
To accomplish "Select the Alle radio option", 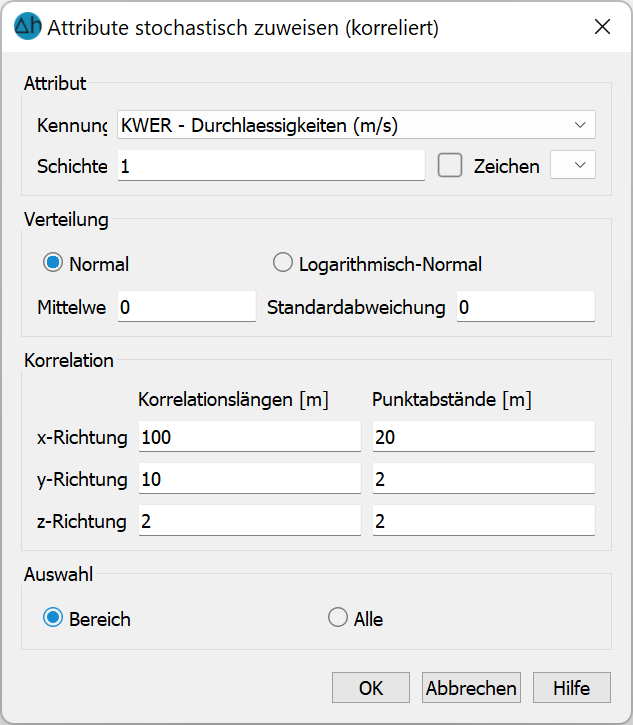I will click(338, 618).
